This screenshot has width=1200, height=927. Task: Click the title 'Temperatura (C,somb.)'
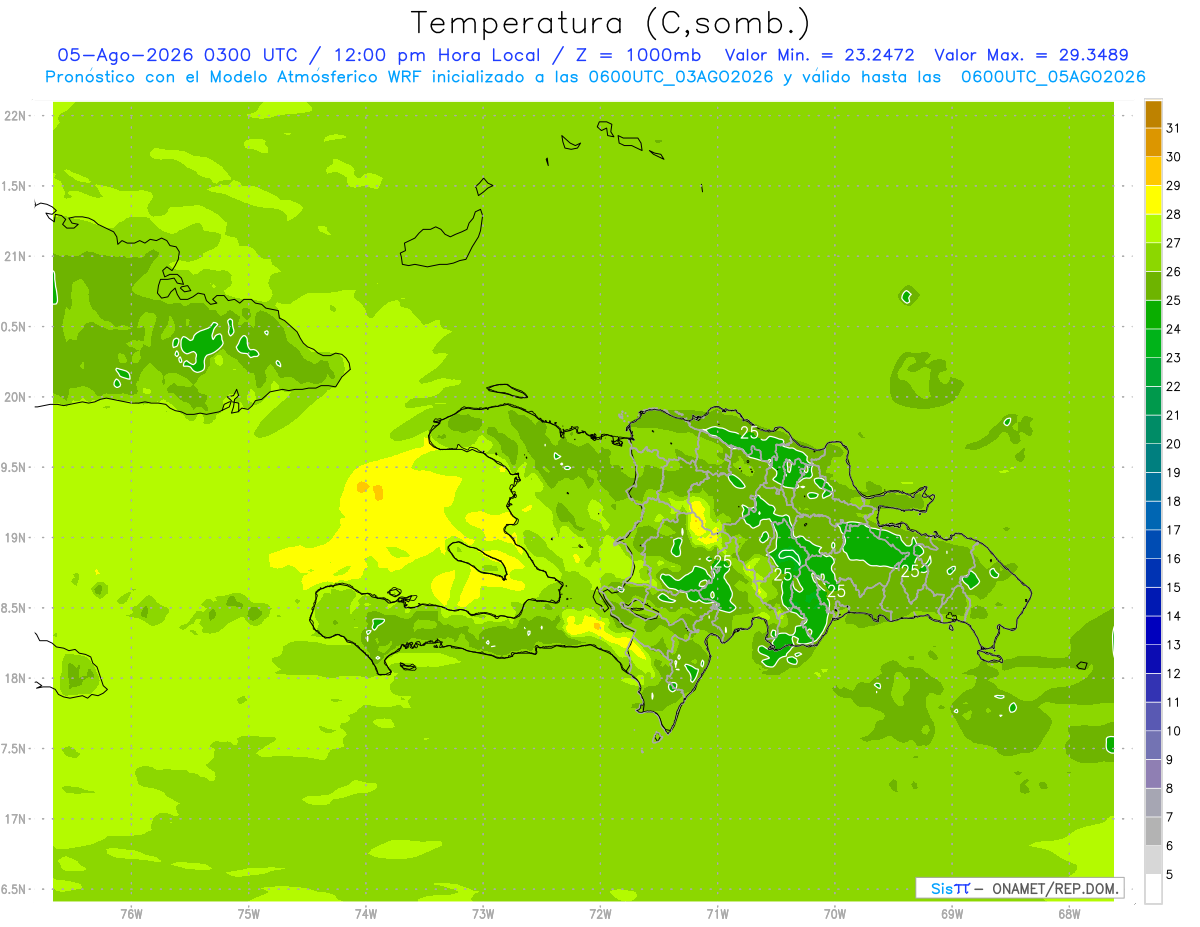[x=610, y=22]
